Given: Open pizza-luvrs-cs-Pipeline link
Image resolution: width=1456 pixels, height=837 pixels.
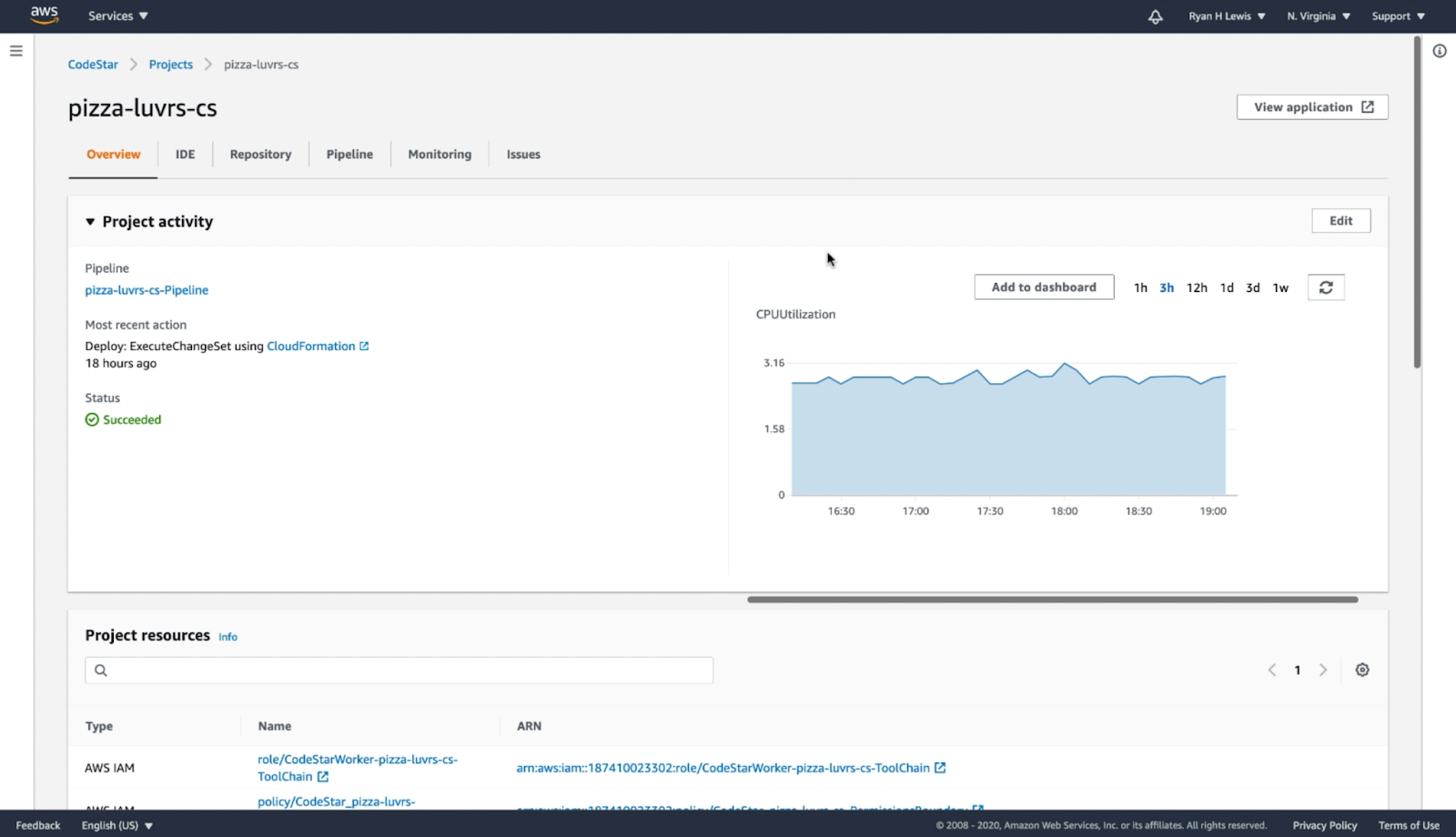Looking at the screenshot, I should (x=147, y=290).
